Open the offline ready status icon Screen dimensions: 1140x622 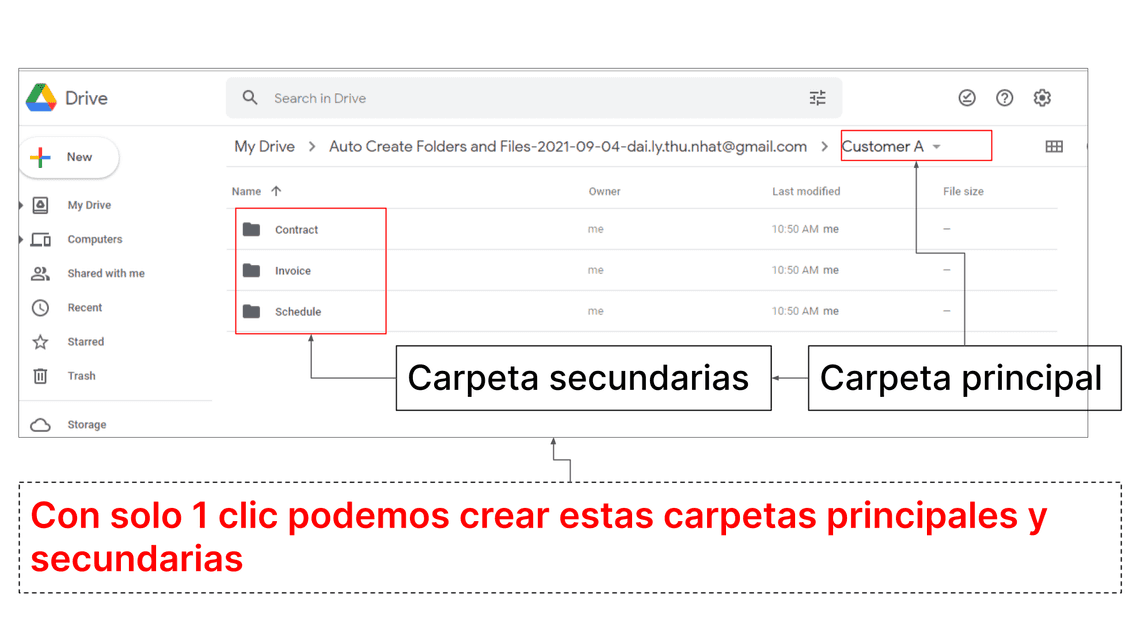click(966, 98)
